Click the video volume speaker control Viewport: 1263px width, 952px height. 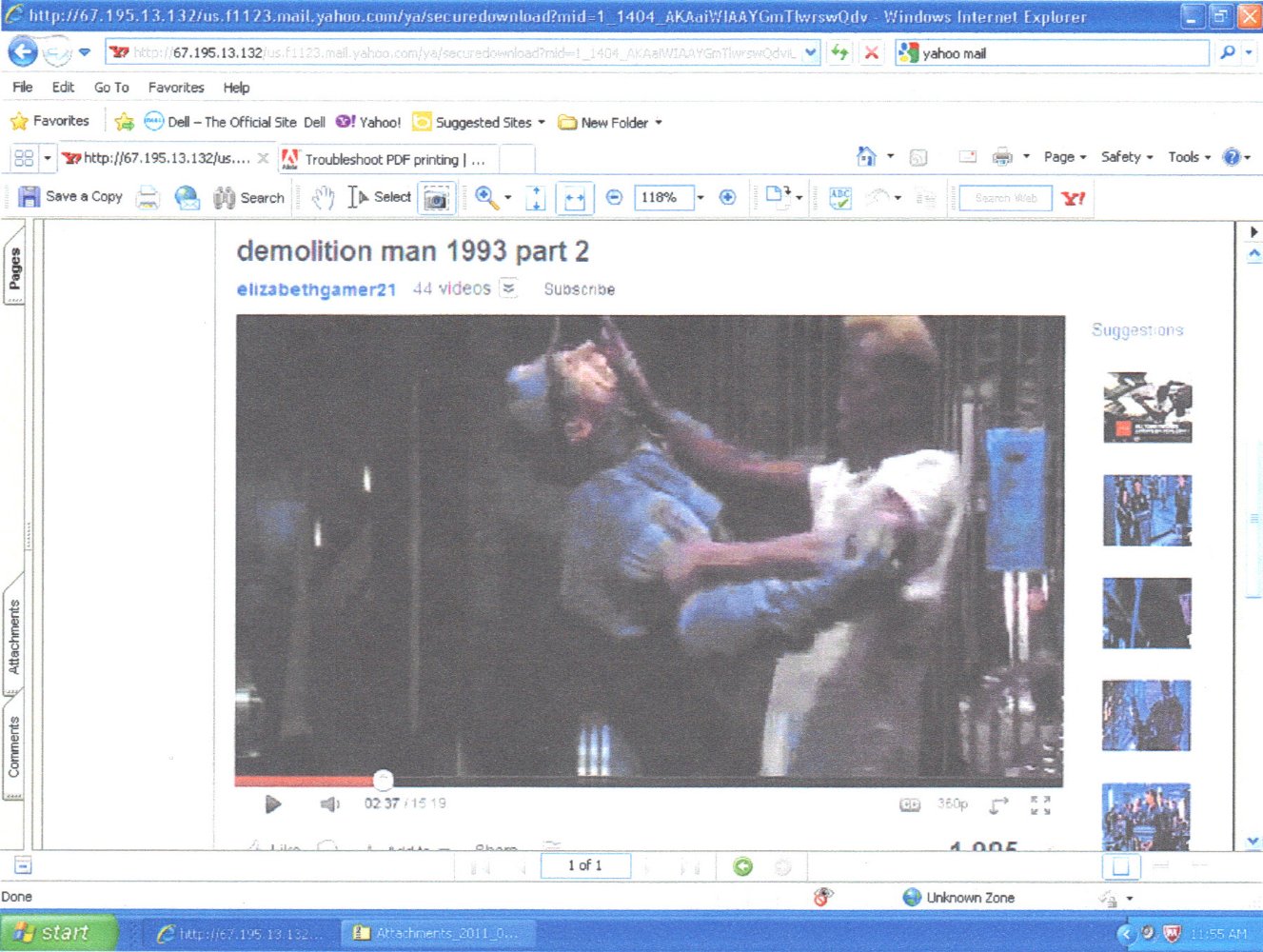pos(329,804)
